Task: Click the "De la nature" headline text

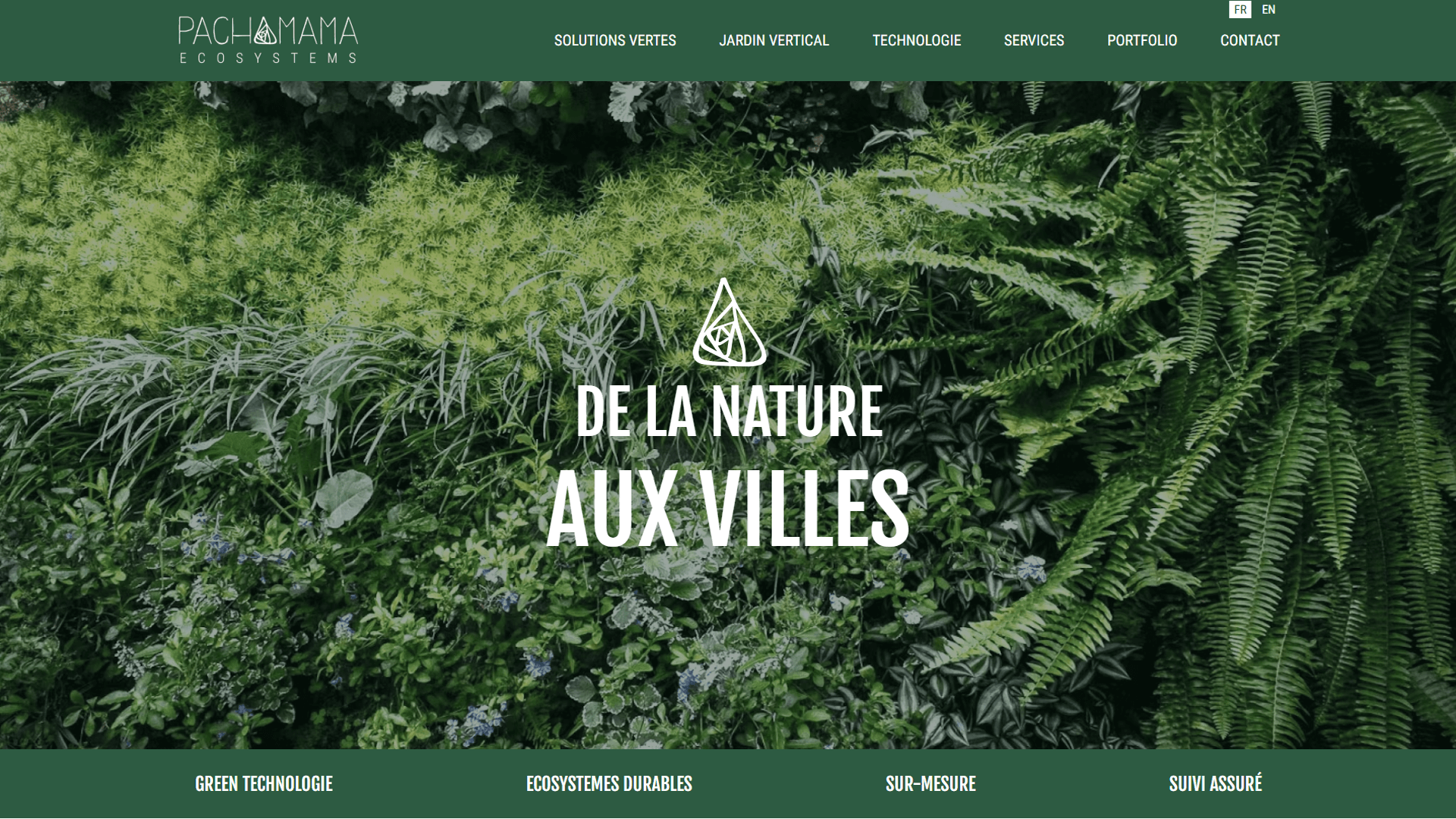Action: [729, 413]
